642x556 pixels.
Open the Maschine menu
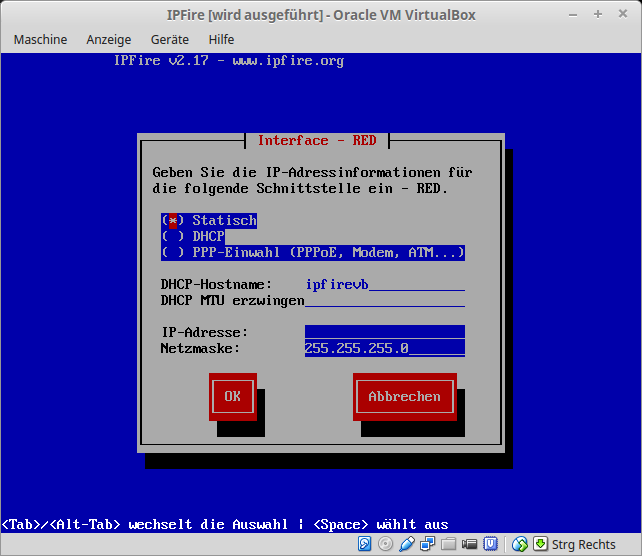point(40,40)
